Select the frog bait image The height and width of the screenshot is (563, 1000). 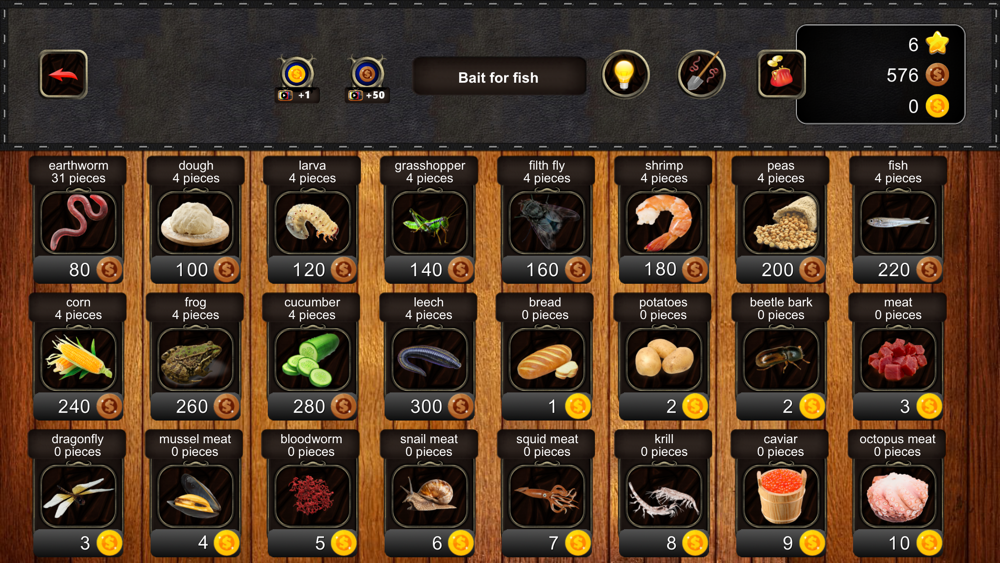[195, 359]
